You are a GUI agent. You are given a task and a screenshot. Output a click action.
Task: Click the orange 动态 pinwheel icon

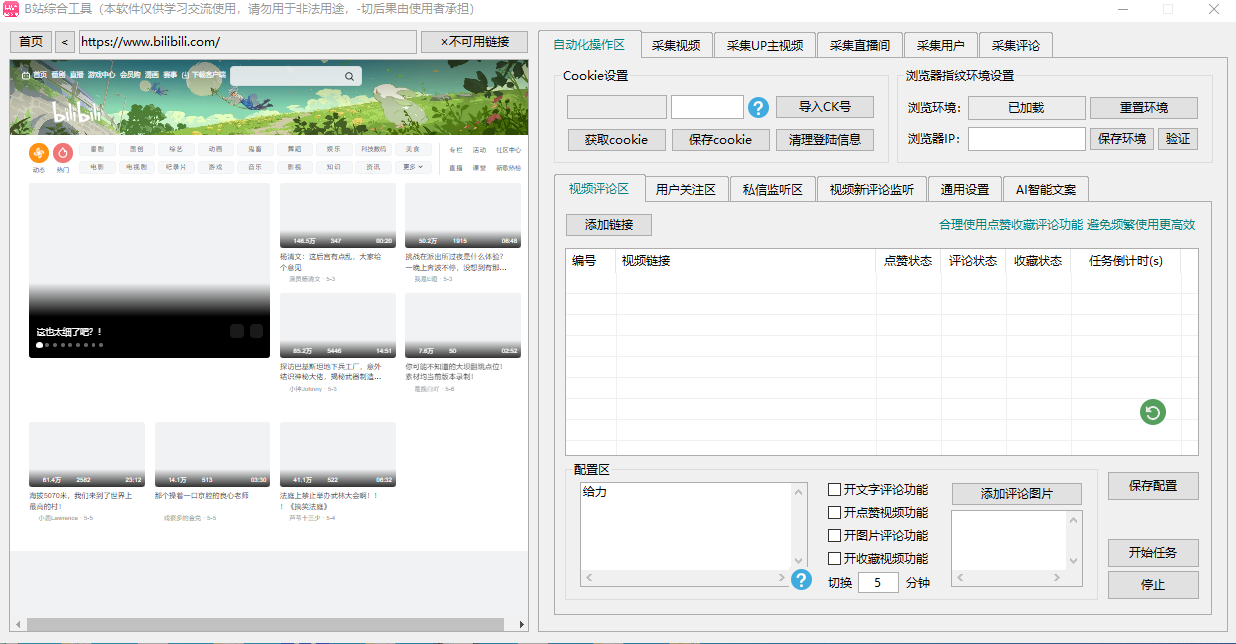pyautogui.click(x=39, y=153)
